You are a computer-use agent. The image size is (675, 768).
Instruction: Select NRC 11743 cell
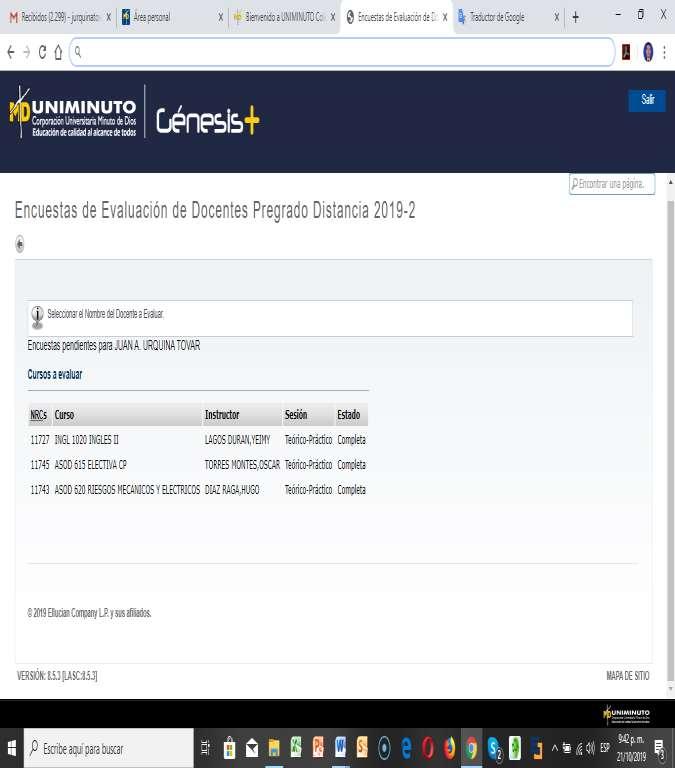pyautogui.click(x=40, y=490)
